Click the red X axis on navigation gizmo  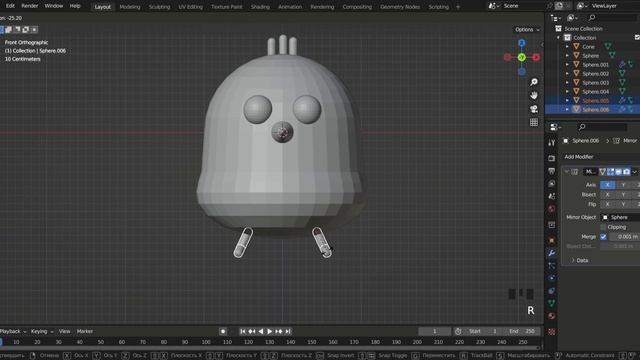click(536, 58)
